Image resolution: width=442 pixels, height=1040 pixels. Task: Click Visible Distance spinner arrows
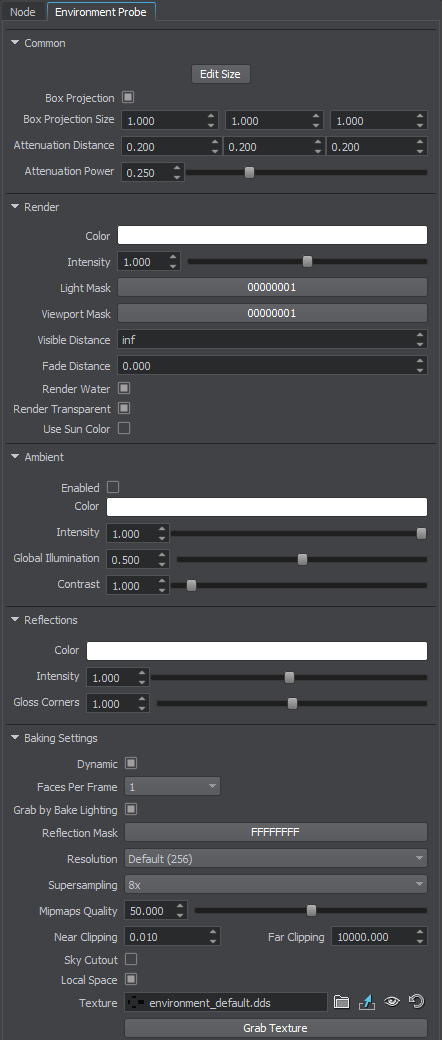420,340
